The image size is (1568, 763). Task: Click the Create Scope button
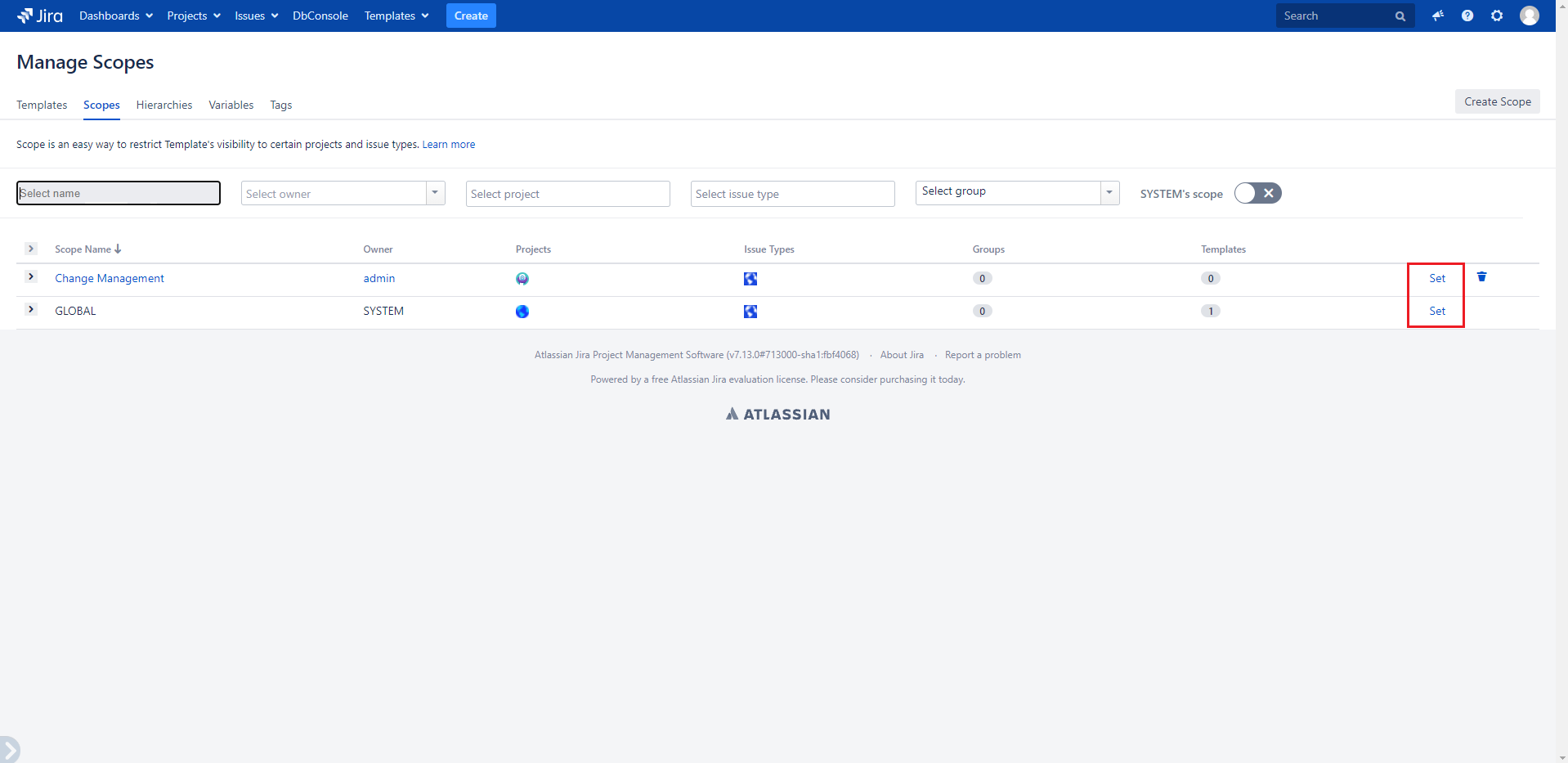pos(1497,101)
